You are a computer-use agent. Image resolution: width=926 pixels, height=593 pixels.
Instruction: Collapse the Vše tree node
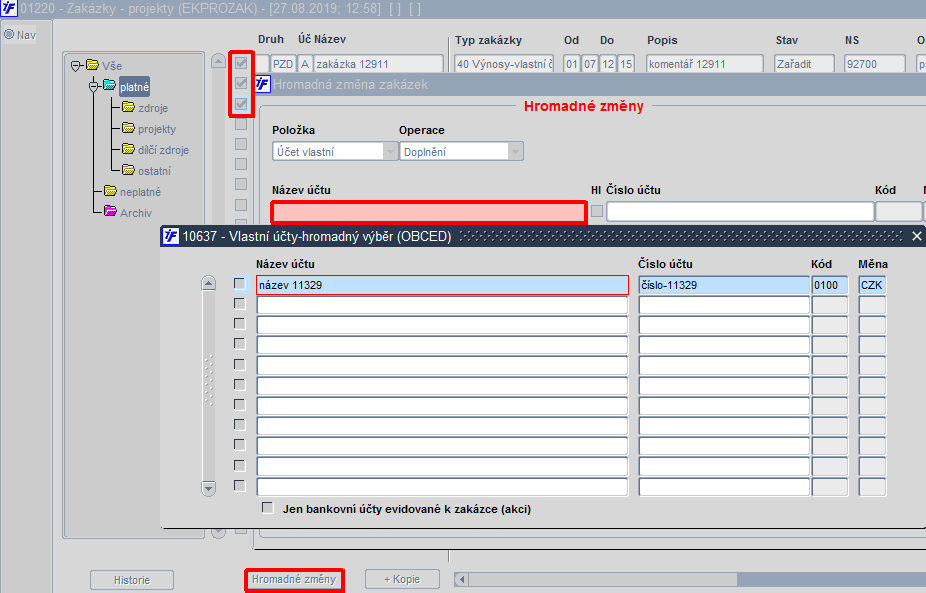click(x=76, y=66)
